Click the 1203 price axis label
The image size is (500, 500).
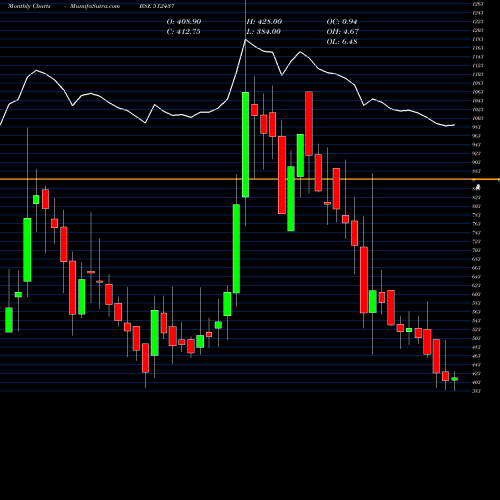pyautogui.click(x=478, y=30)
